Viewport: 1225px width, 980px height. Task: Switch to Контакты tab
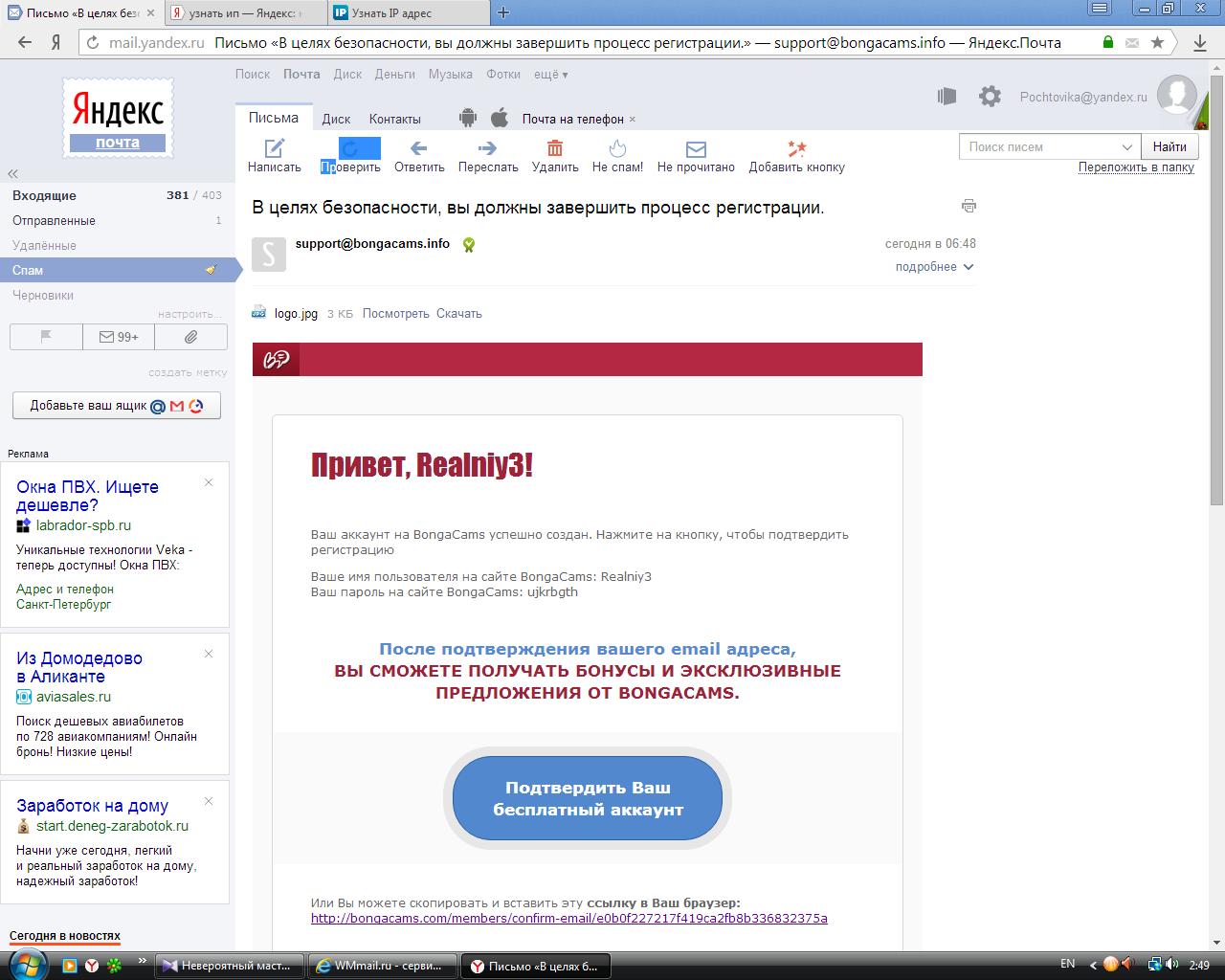click(x=395, y=119)
